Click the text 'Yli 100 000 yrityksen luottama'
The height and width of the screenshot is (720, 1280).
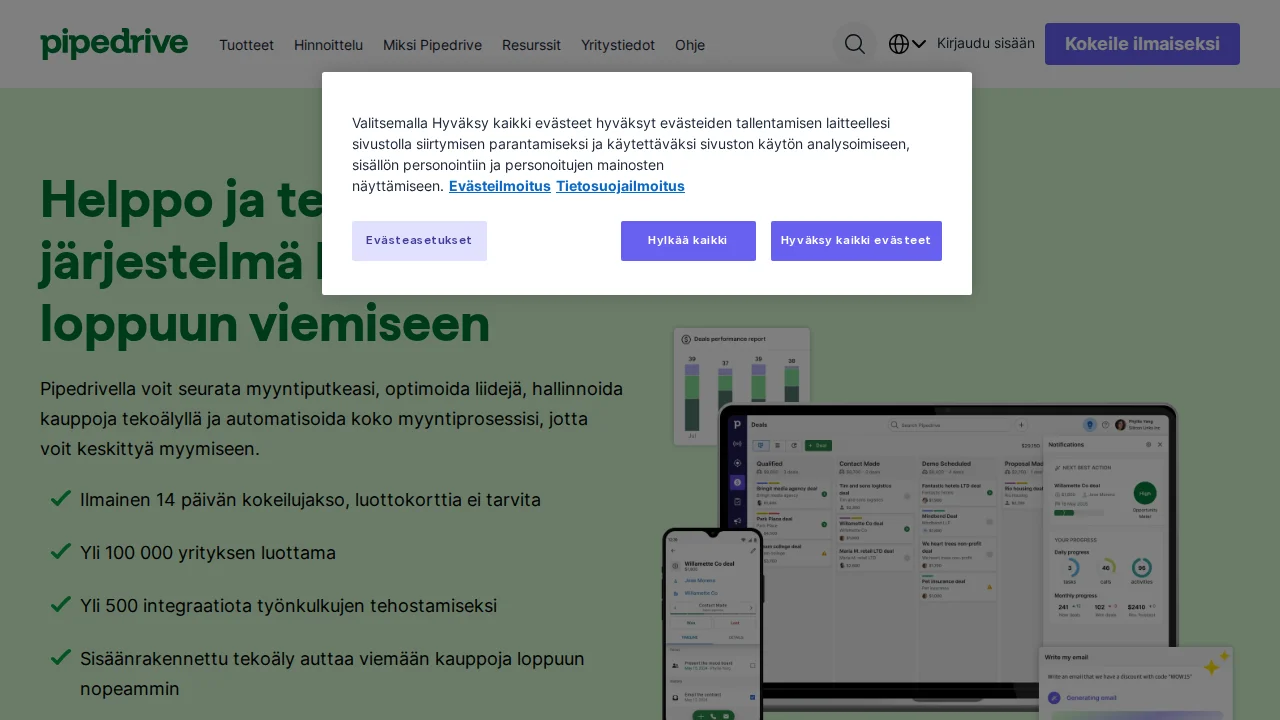coord(208,553)
